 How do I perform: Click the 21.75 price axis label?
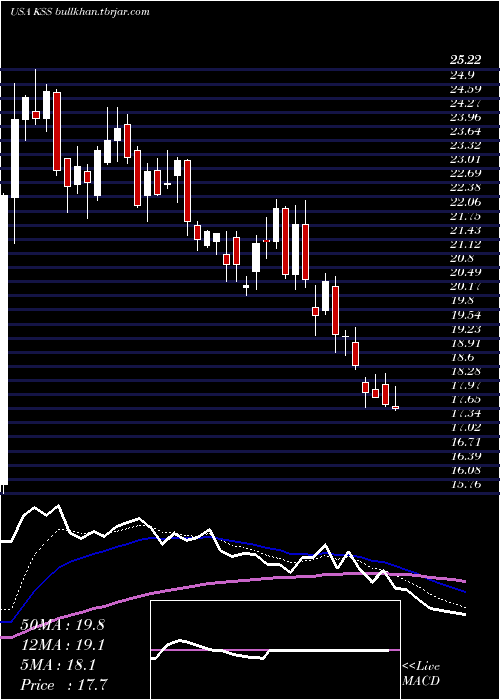pos(466,217)
